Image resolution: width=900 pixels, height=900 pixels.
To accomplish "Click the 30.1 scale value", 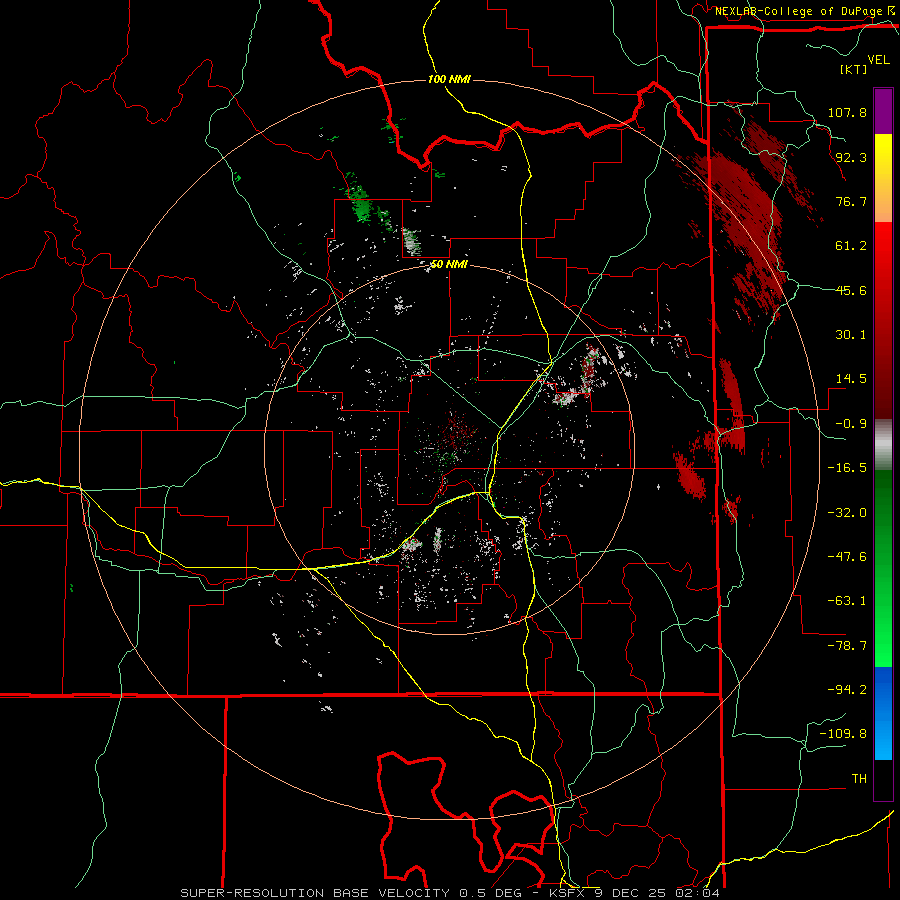I will [851, 335].
